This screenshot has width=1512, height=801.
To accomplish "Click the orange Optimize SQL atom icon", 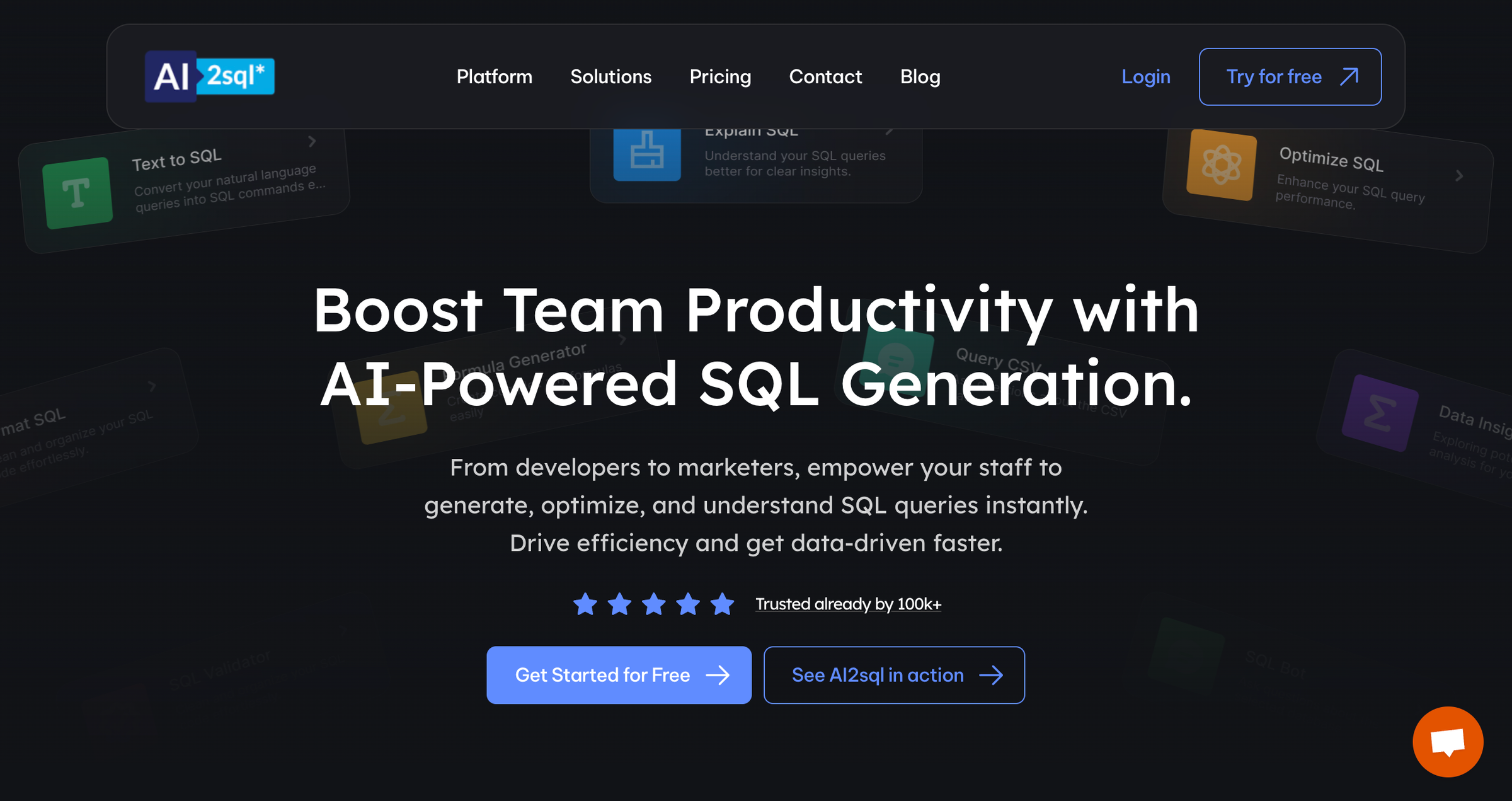I will [x=1221, y=165].
